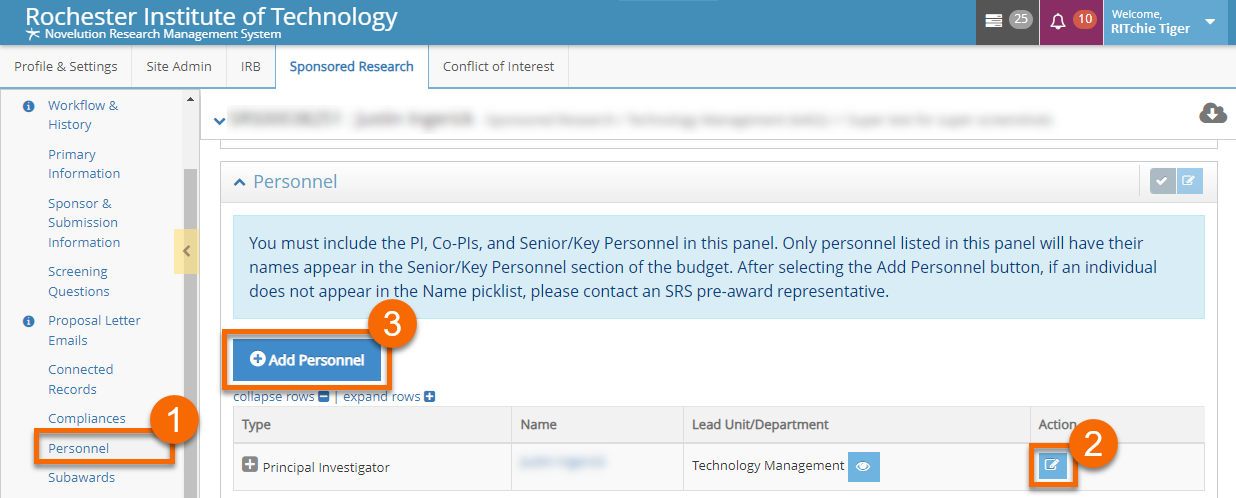Click the Personnel panel header edit icon
Image resolution: width=1236 pixels, height=498 pixels.
point(1189,181)
